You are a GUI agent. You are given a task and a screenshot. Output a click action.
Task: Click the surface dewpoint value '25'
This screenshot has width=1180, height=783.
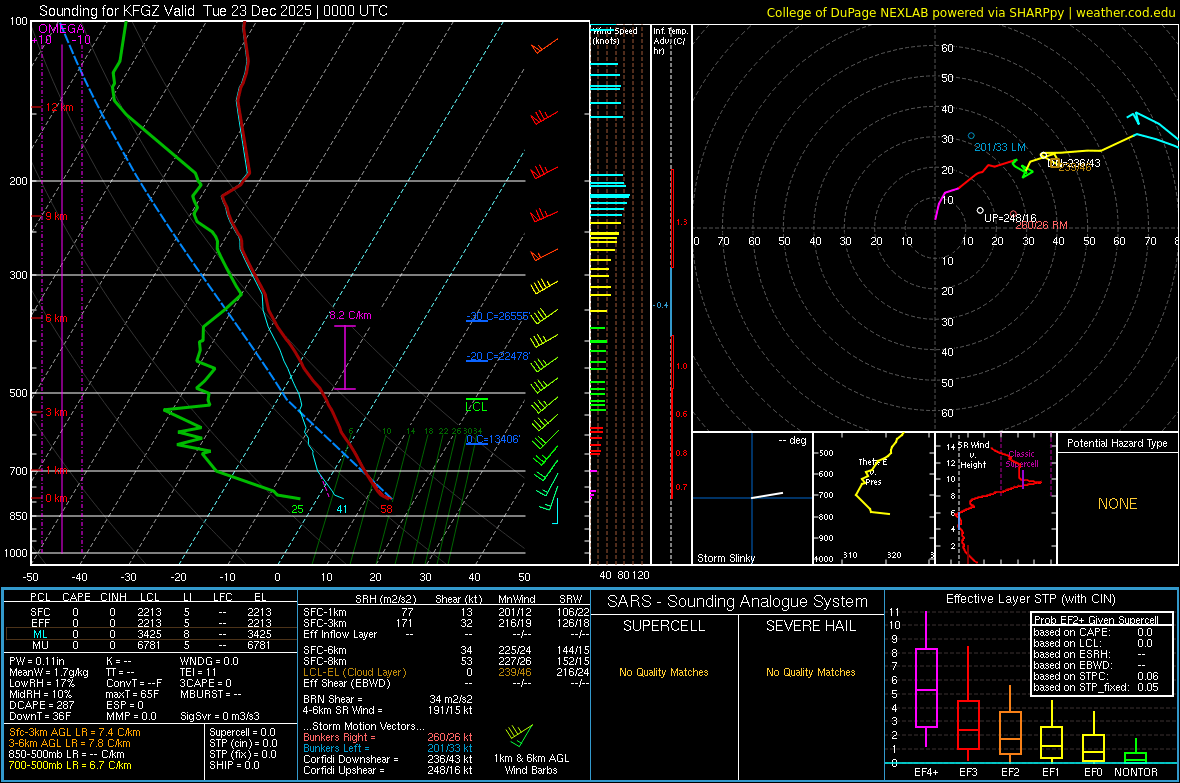(297, 509)
